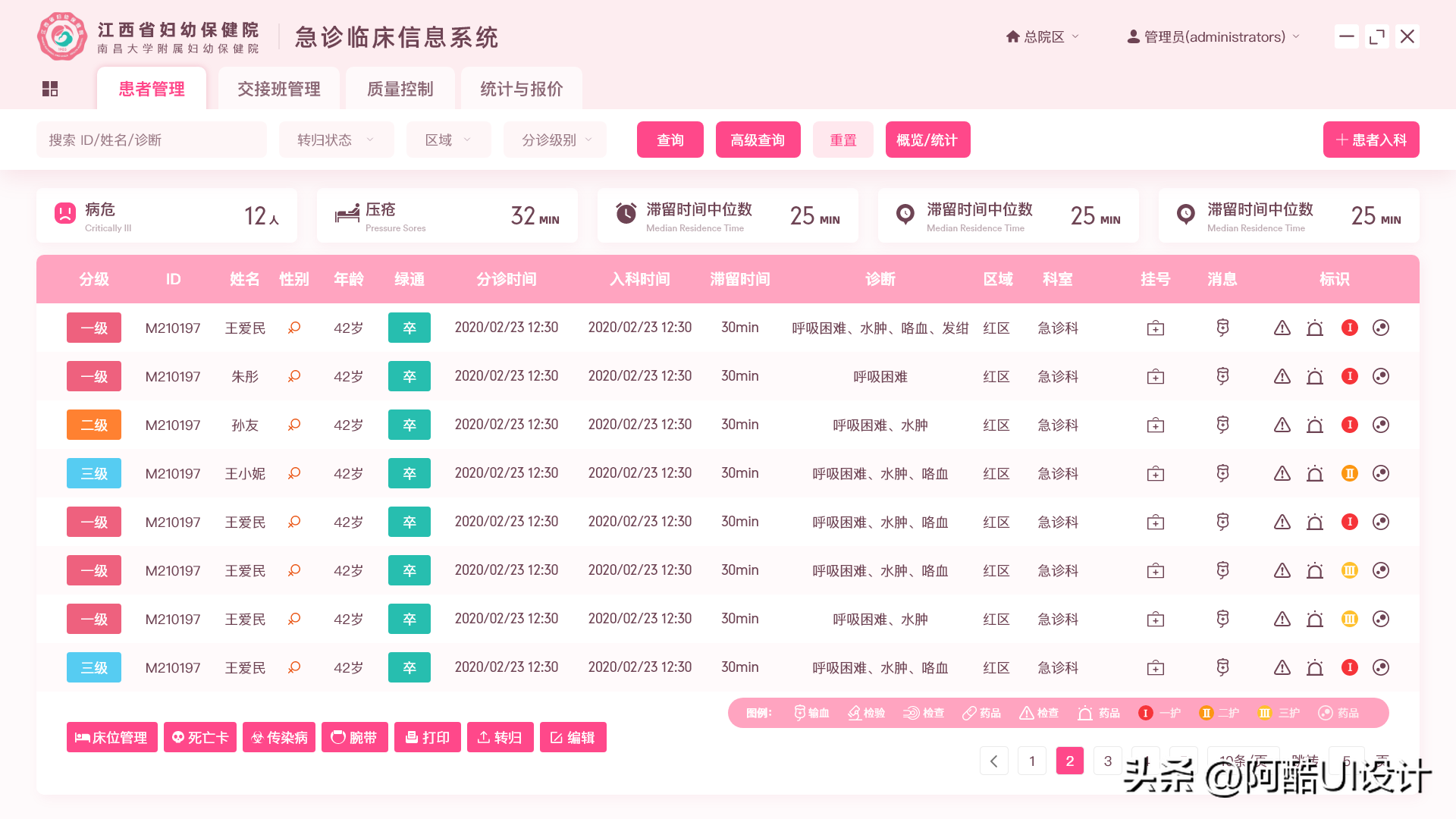Focus the 搜索 ID/姓名/诊断 search field

(152, 140)
